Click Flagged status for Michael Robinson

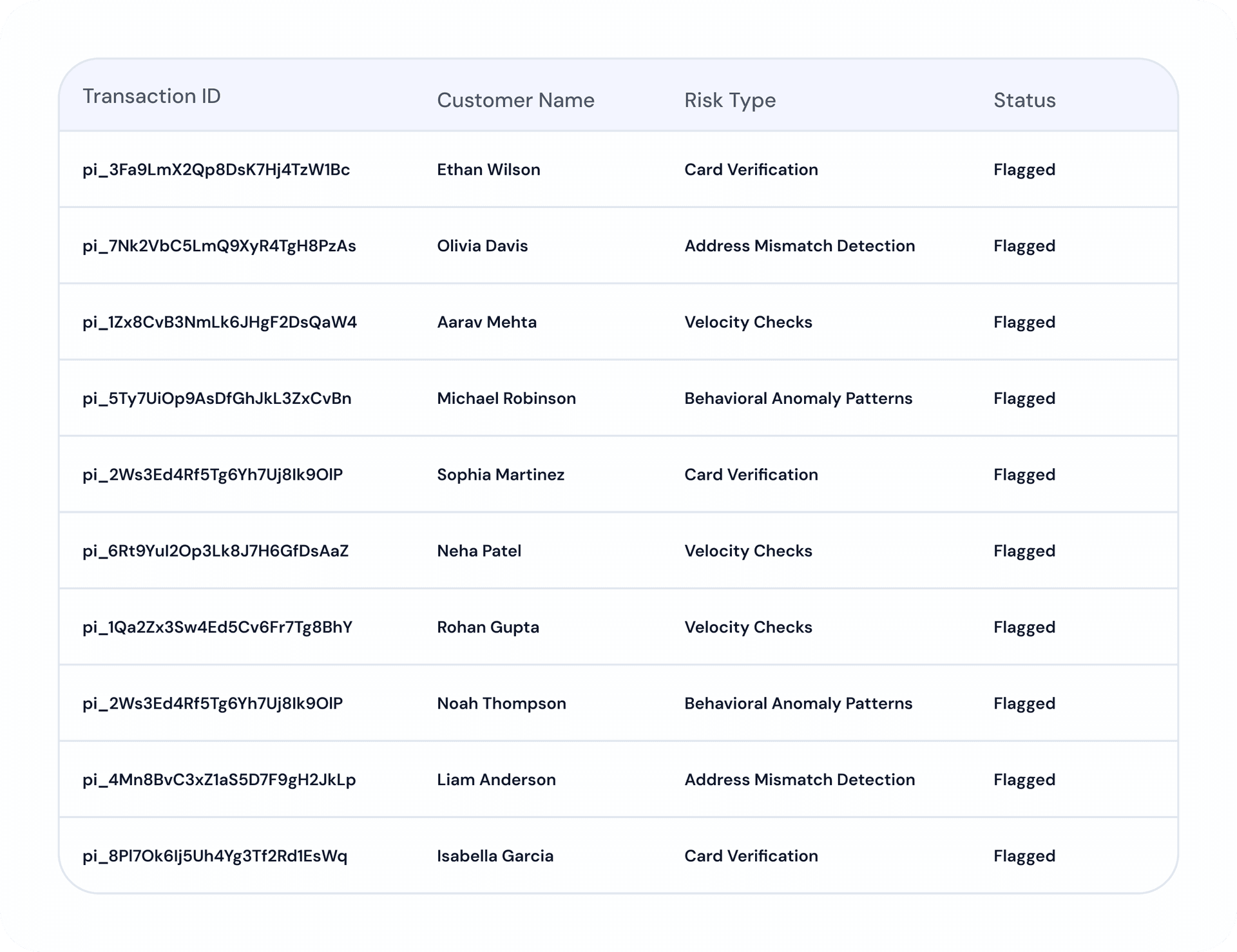click(1024, 399)
